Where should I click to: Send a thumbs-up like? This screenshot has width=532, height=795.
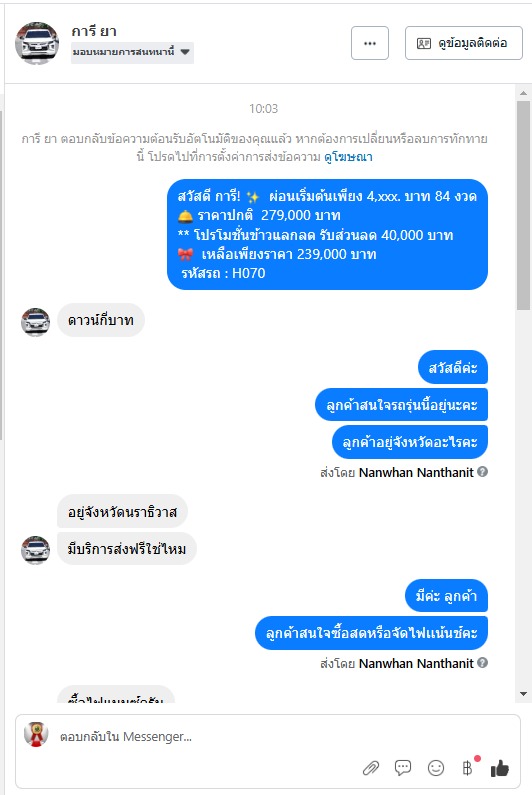click(500, 768)
